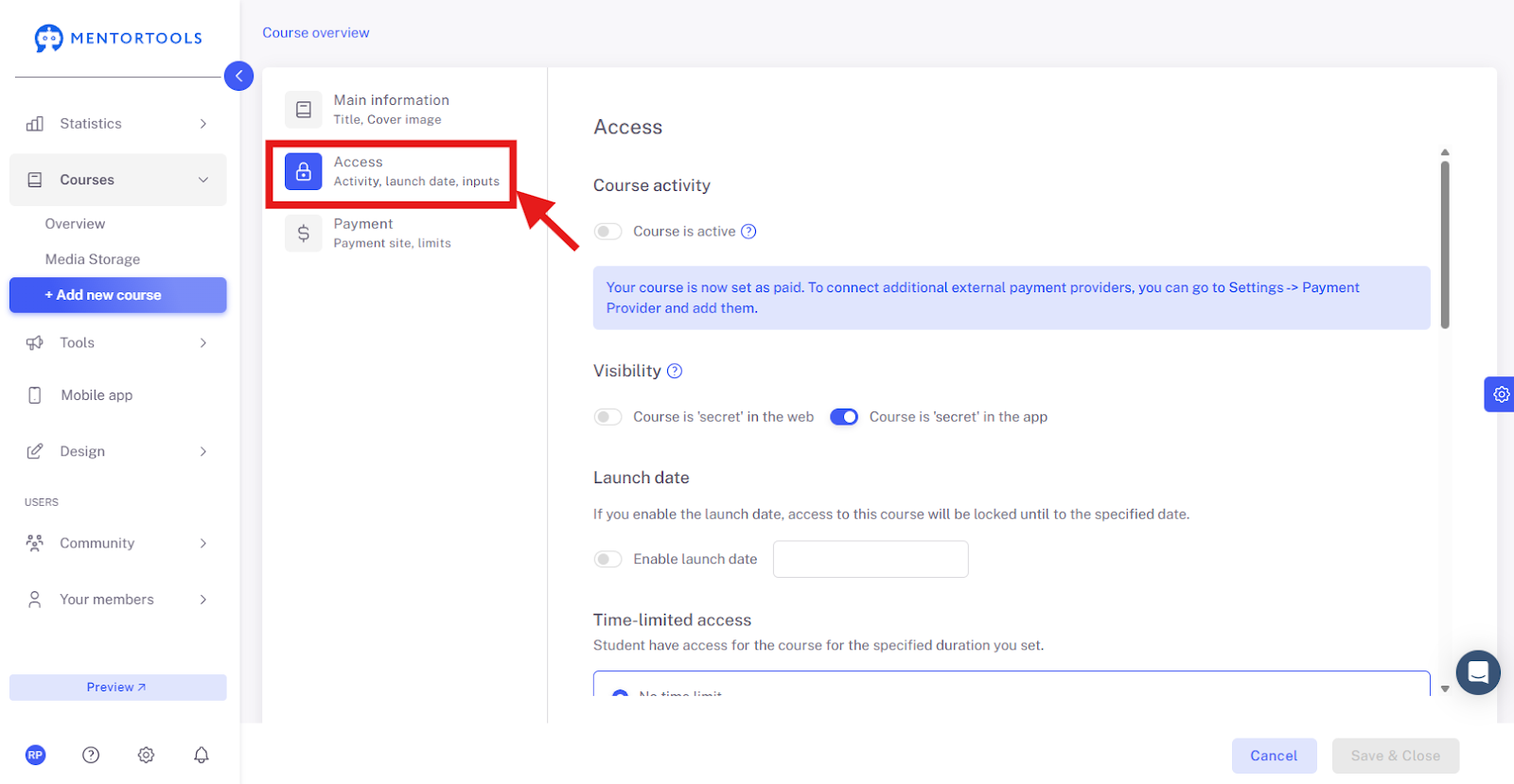Image resolution: width=1514 pixels, height=784 pixels.
Task: Click the scroll up arrow of the Access panel
Action: click(1445, 152)
